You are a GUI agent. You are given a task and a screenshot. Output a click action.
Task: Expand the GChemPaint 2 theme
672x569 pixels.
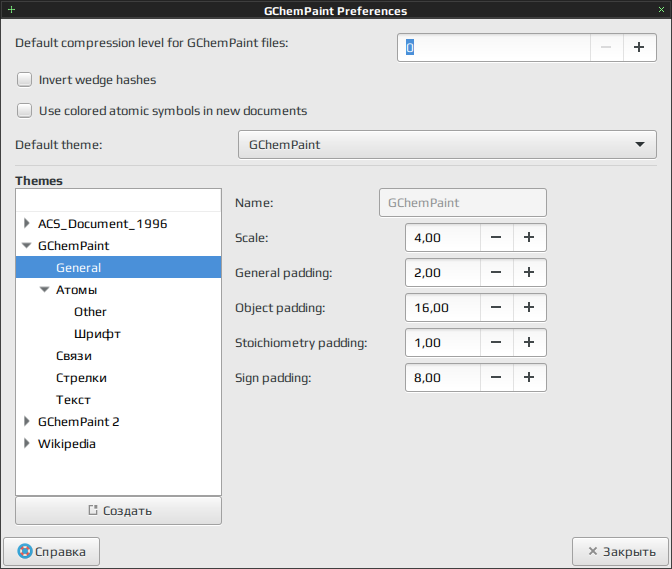pyautogui.click(x=27, y=422)
